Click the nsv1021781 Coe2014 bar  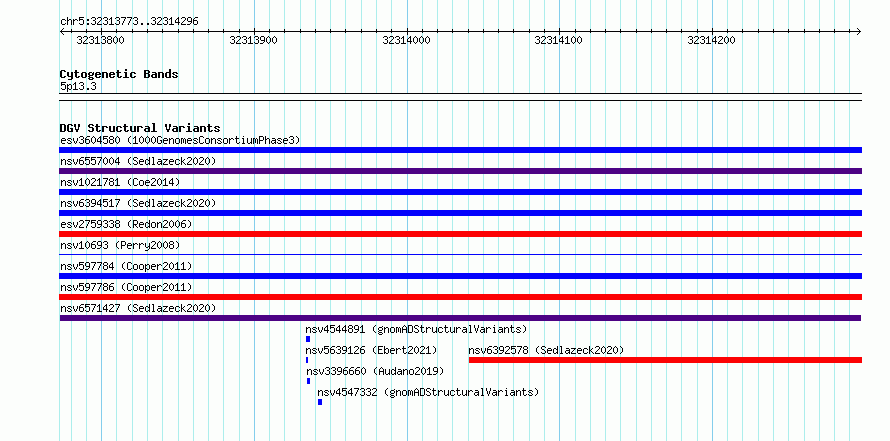[460, 192]
